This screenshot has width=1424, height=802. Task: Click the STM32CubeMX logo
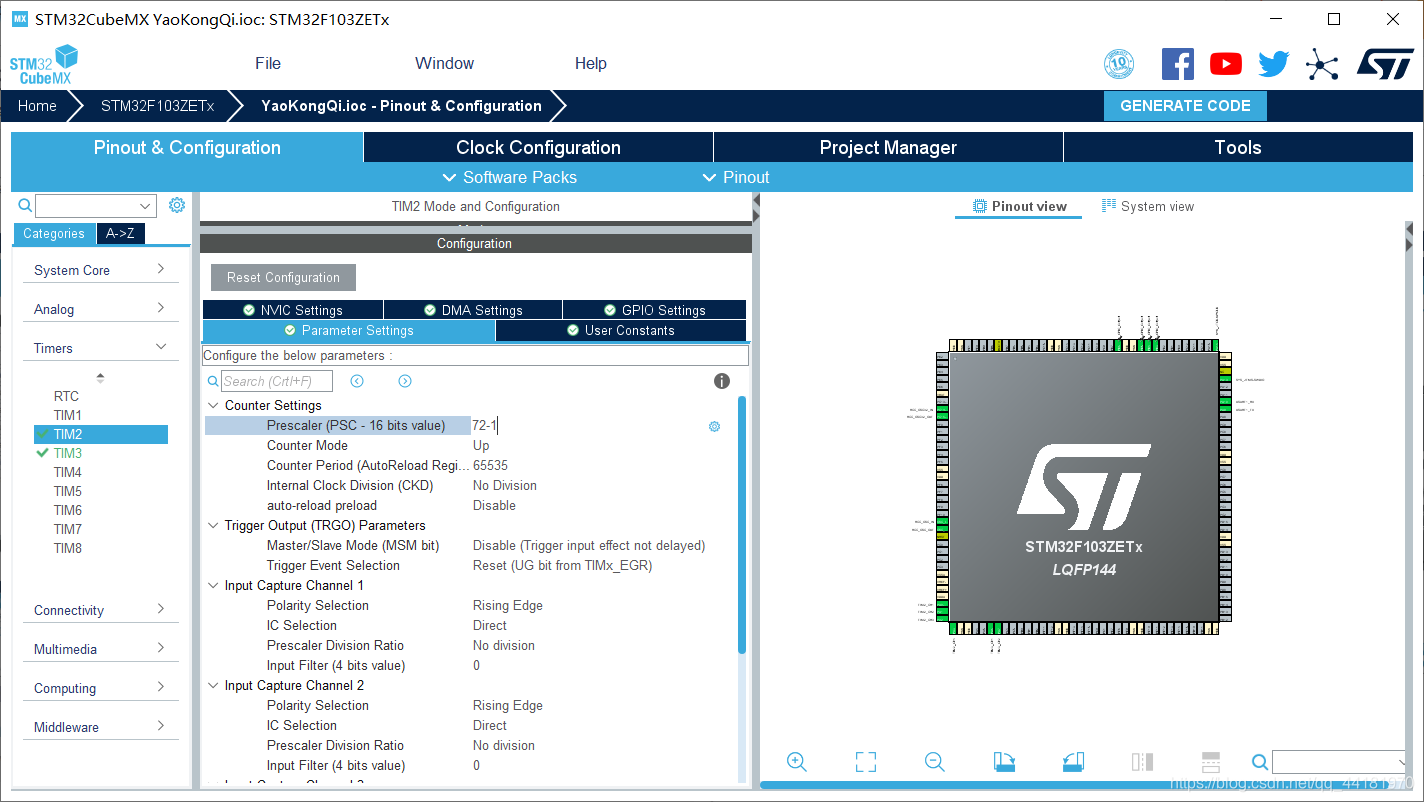point(44,65)
